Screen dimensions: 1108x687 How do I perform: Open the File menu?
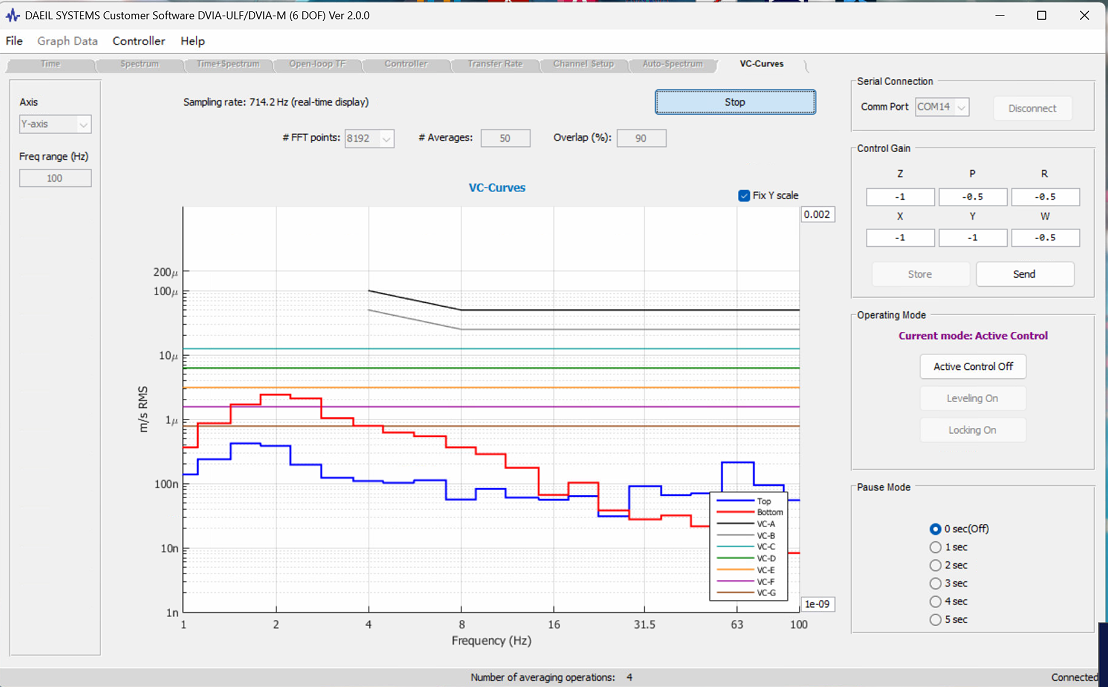pyautogui.click(x=14, y=41)
